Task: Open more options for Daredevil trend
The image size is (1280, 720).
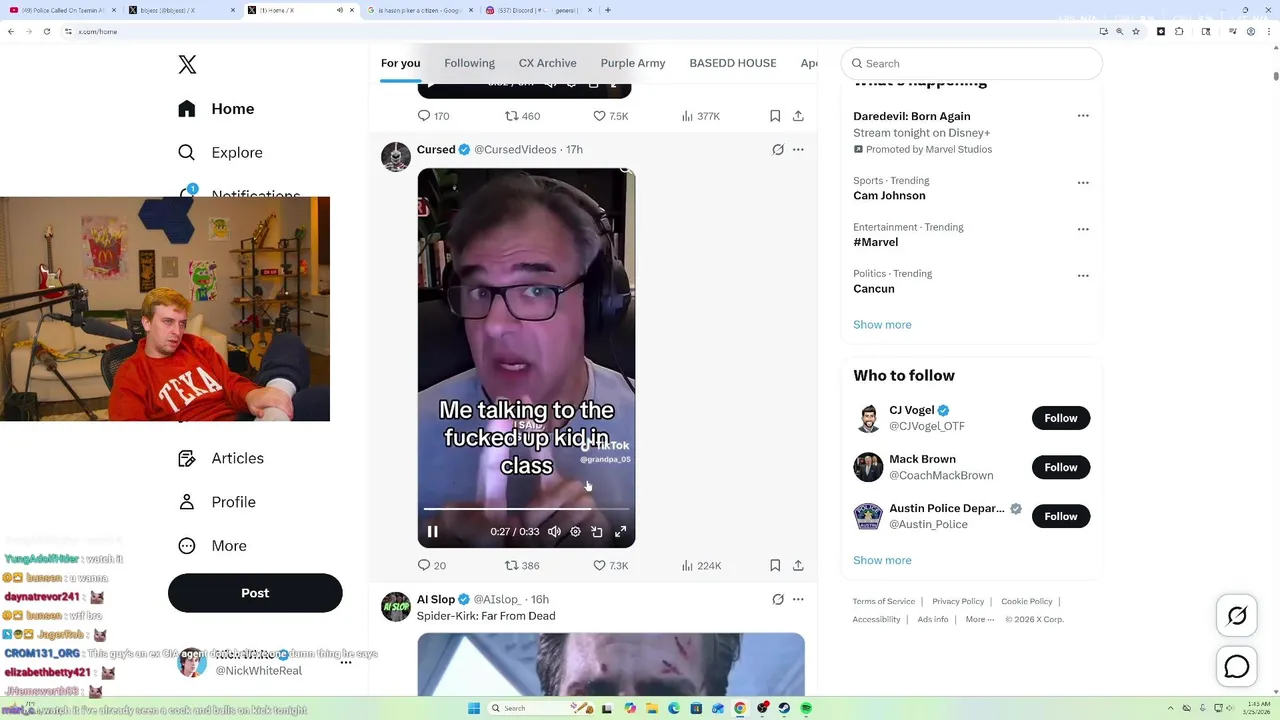Action: [x=1083, y=116]
